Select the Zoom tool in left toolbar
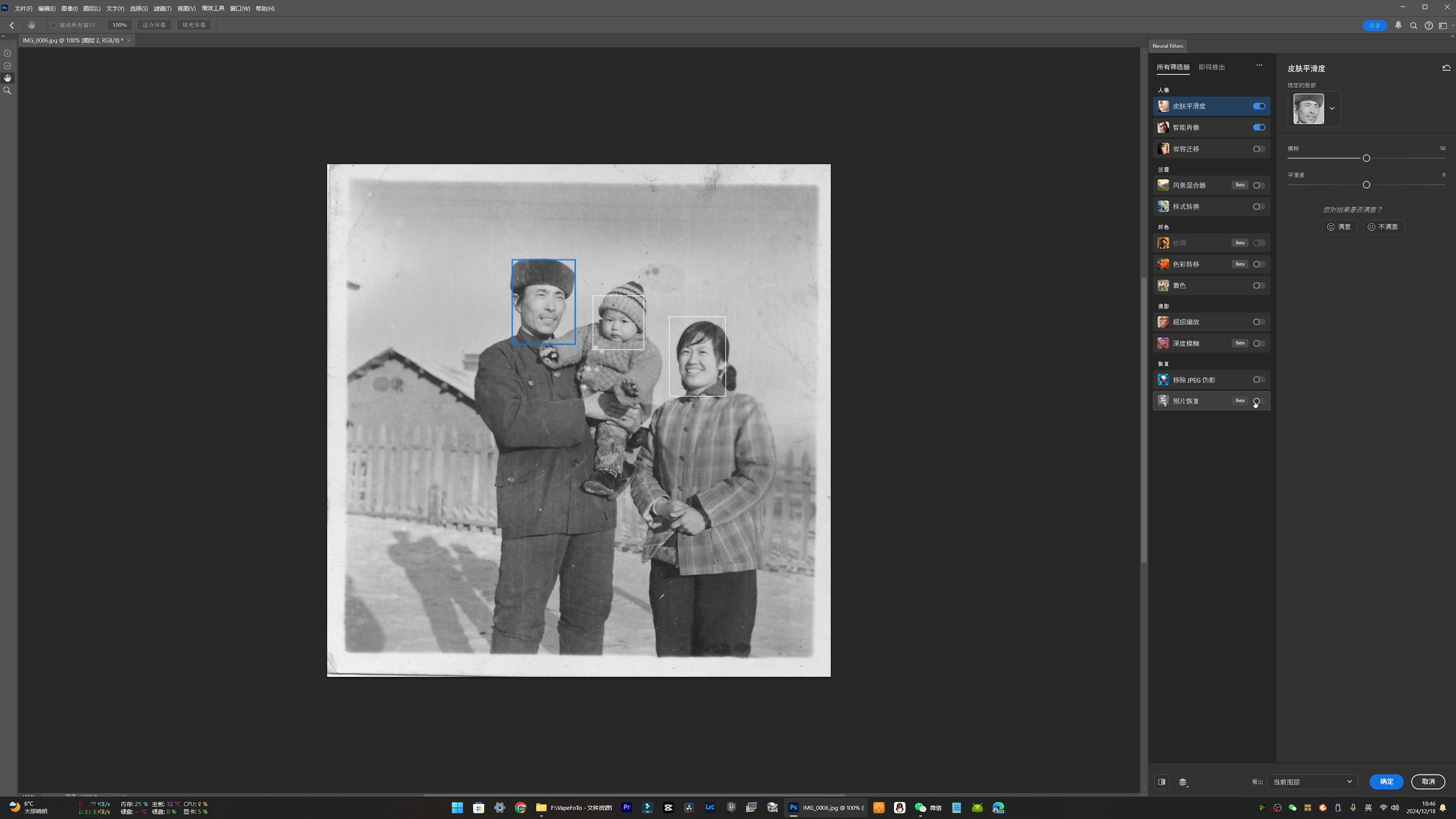1456x819 pixels. pyautogui.click(x=7, y=91)
